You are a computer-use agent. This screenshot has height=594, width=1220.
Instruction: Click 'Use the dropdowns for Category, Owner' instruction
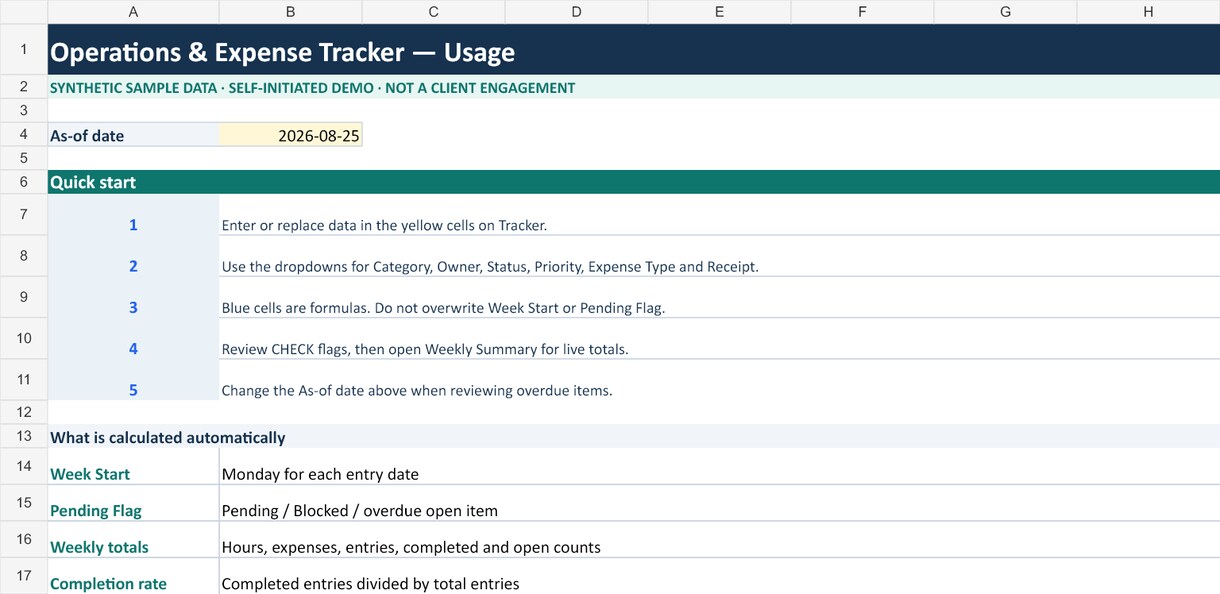click(x=490, y=267)
